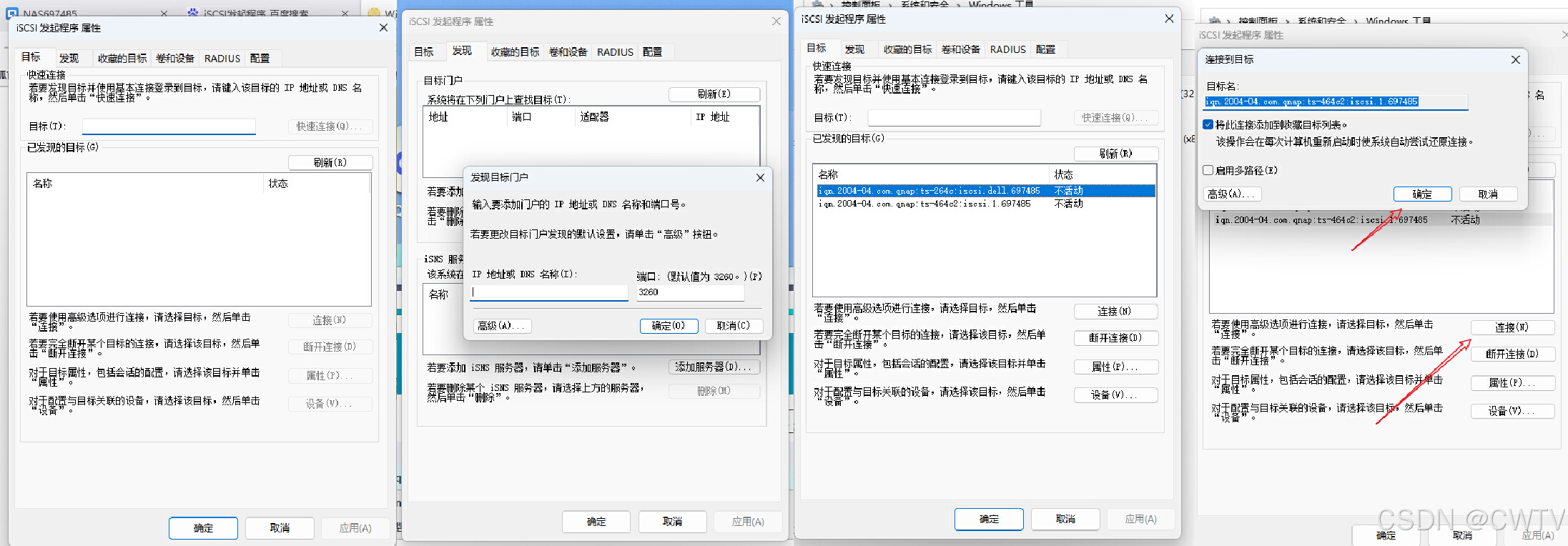The width and height of the screenshot is (1568, 546).
Task: Click 断开连接(D) behind the 连接到目标 dialog
Action: [1512, 354]
